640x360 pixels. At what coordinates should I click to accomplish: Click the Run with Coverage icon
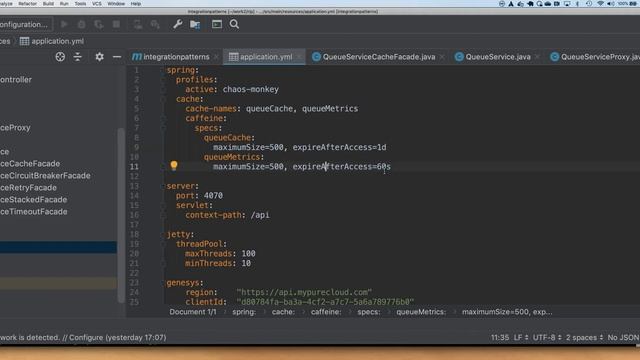(99, 24)
